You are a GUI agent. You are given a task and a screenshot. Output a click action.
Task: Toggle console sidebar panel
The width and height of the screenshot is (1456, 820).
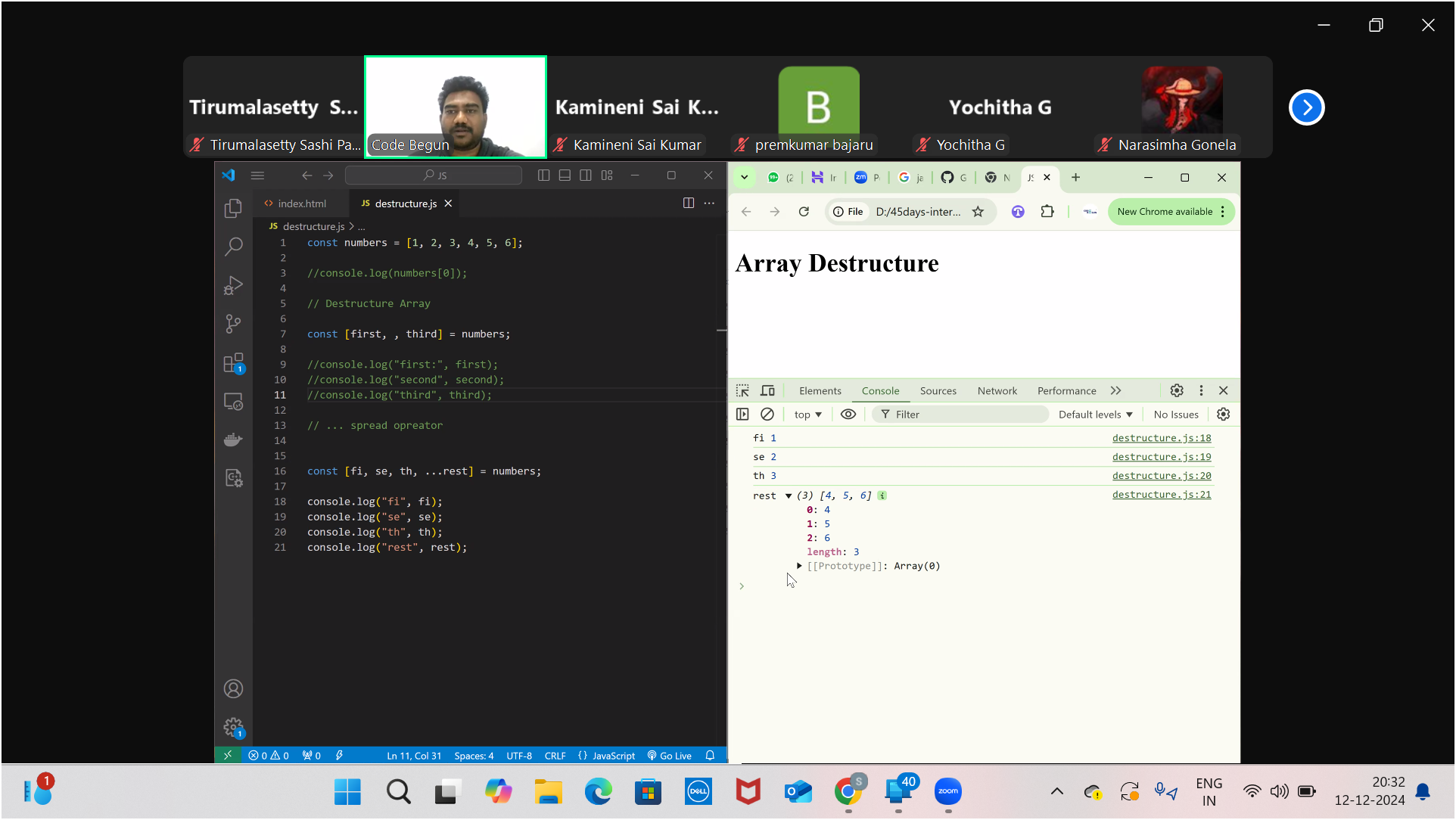pyautogui.click(x=742, y=414)
